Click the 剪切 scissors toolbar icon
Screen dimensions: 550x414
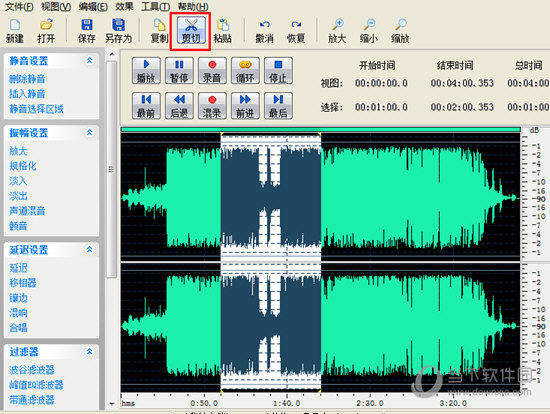click(x=191, y=31)
